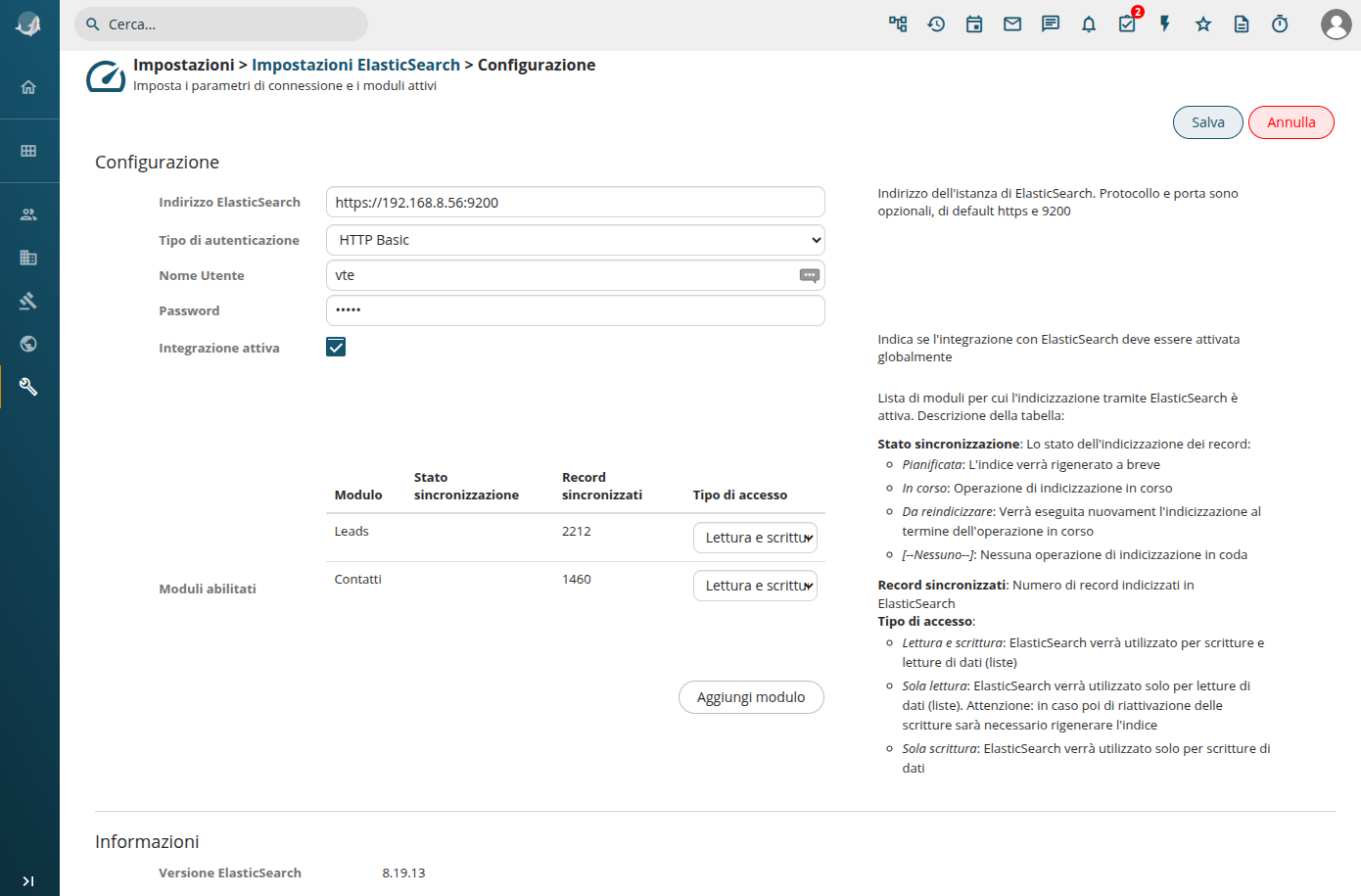Open the process tree icon in top bar
This screenshot has height=896, width=1361.
coord(898,24)
